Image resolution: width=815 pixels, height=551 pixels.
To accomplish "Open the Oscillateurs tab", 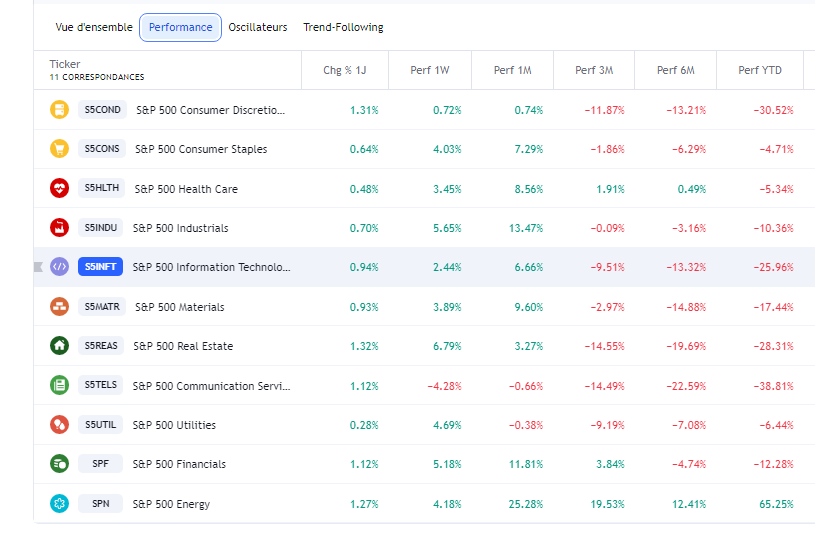I will [x=258, y=27].
